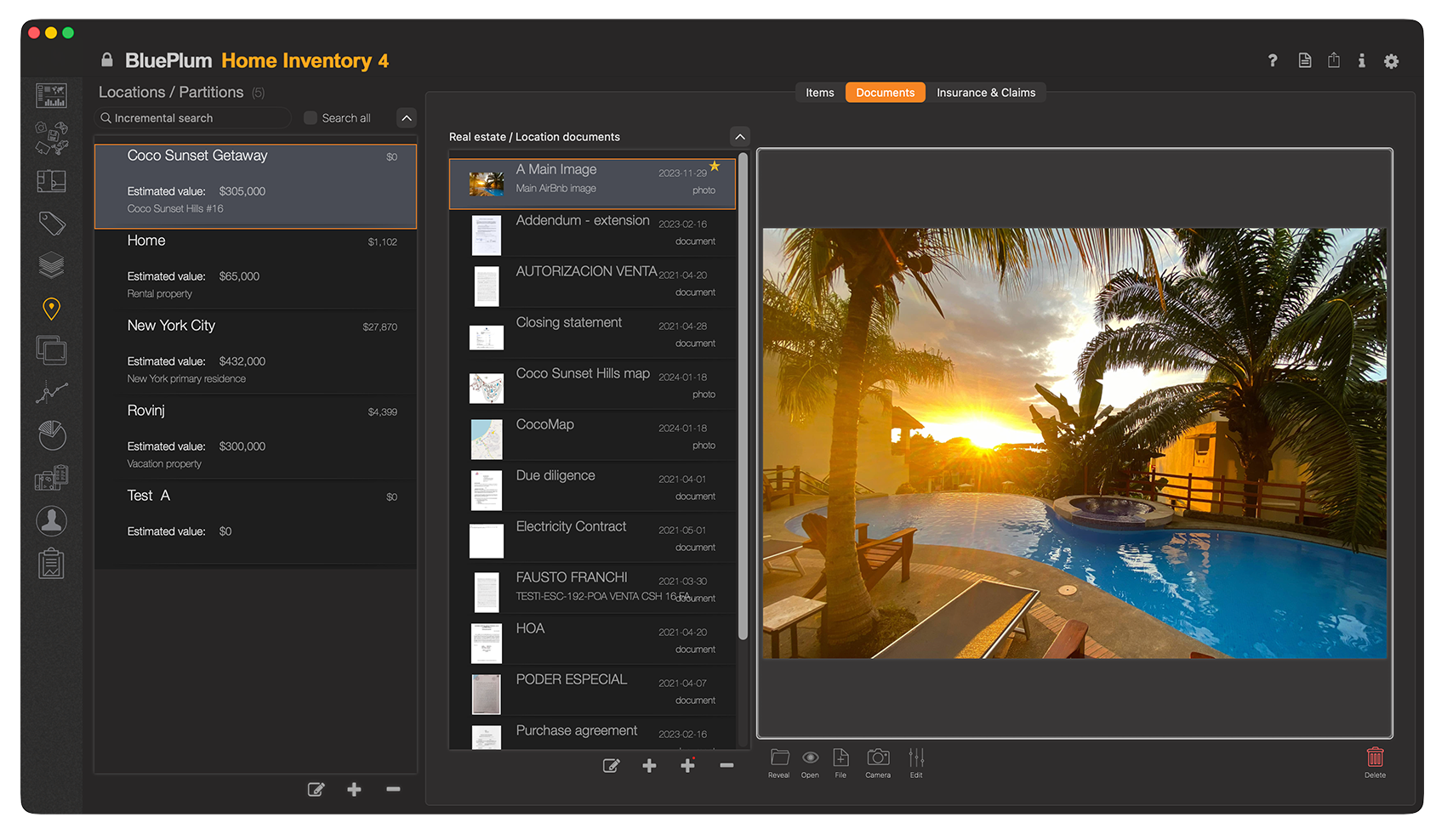Viewport: 1453px width, 840px height.
Task: Open the locations pin icon in sidebar
Action: (51, 309)
